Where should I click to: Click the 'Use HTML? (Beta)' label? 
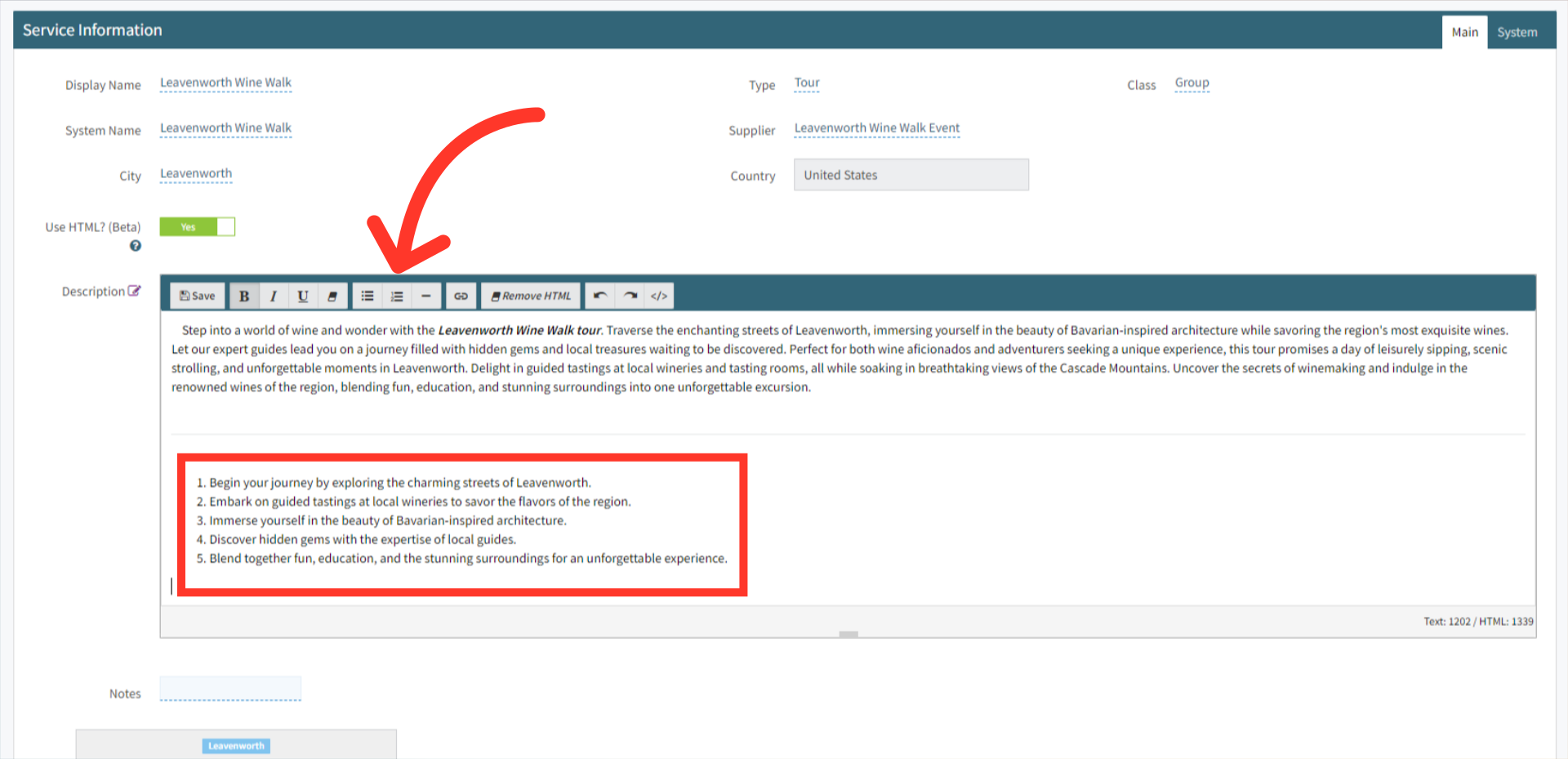(x=93, y=227)
